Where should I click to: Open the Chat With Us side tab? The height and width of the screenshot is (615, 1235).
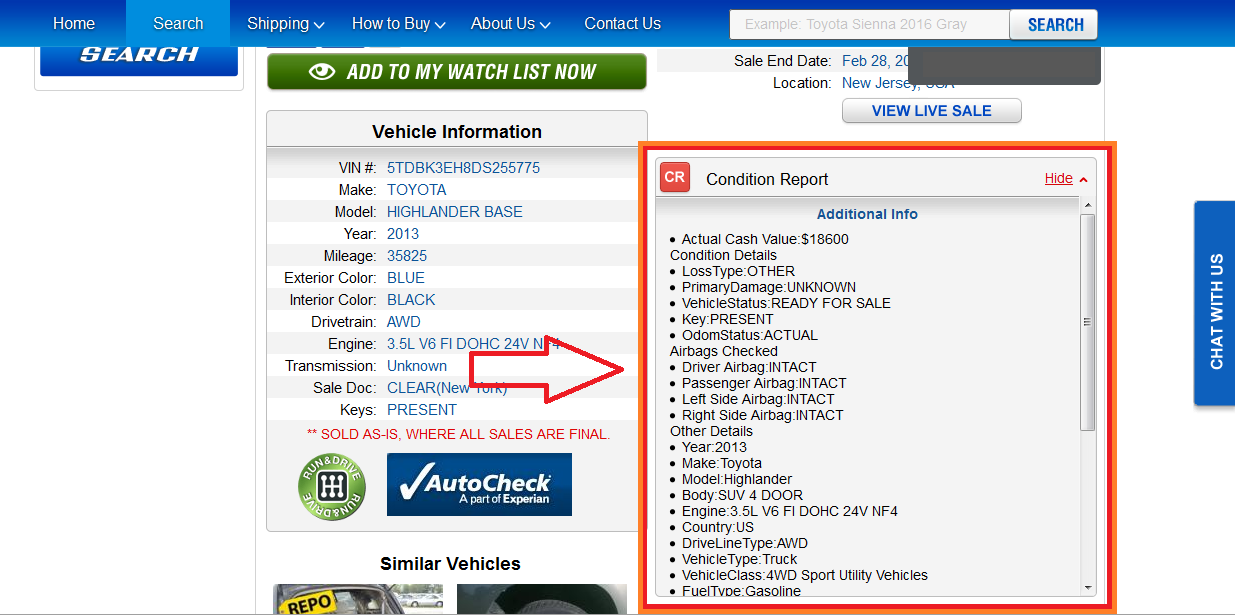coord(1214,303)
